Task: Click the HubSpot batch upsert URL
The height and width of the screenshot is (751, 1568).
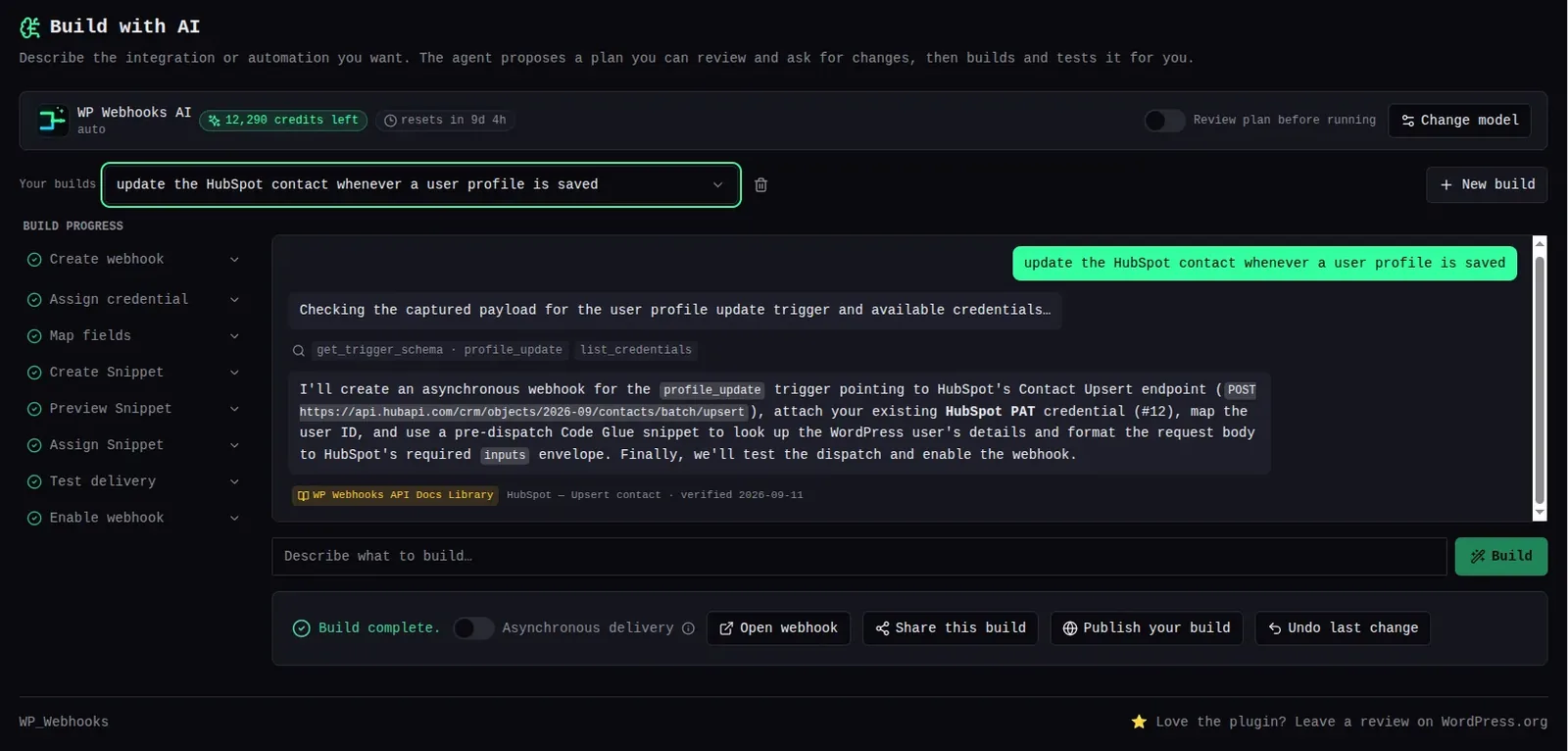Action: pos(523,412)
